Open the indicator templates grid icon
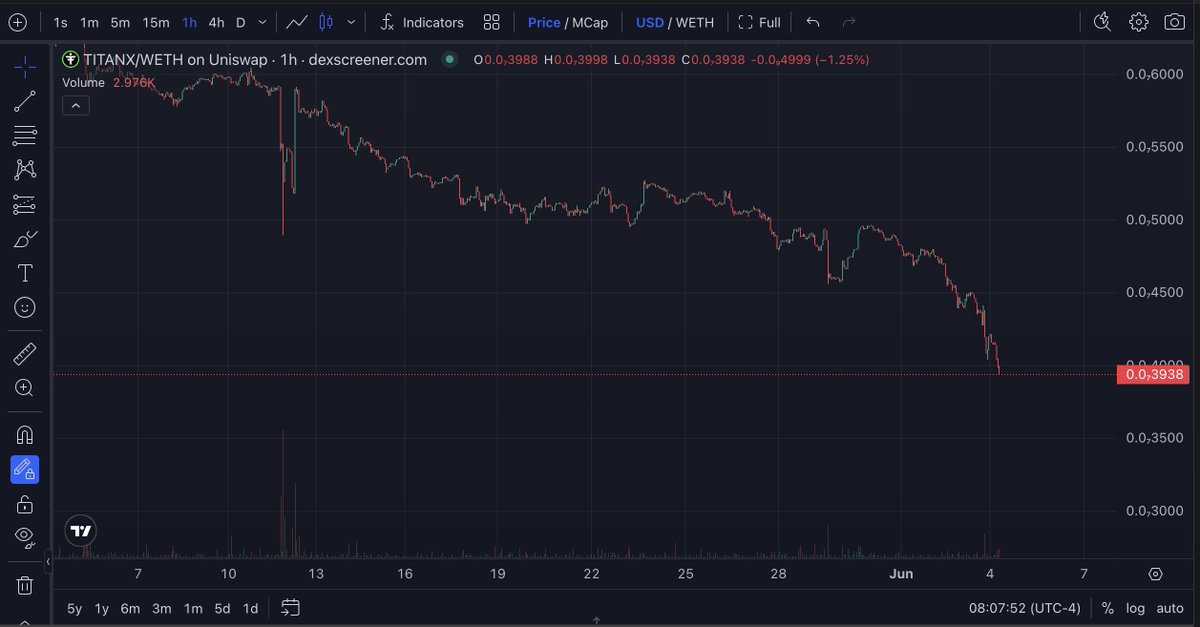The width and height of the screenshot is (1200, 627). [491, 22]
